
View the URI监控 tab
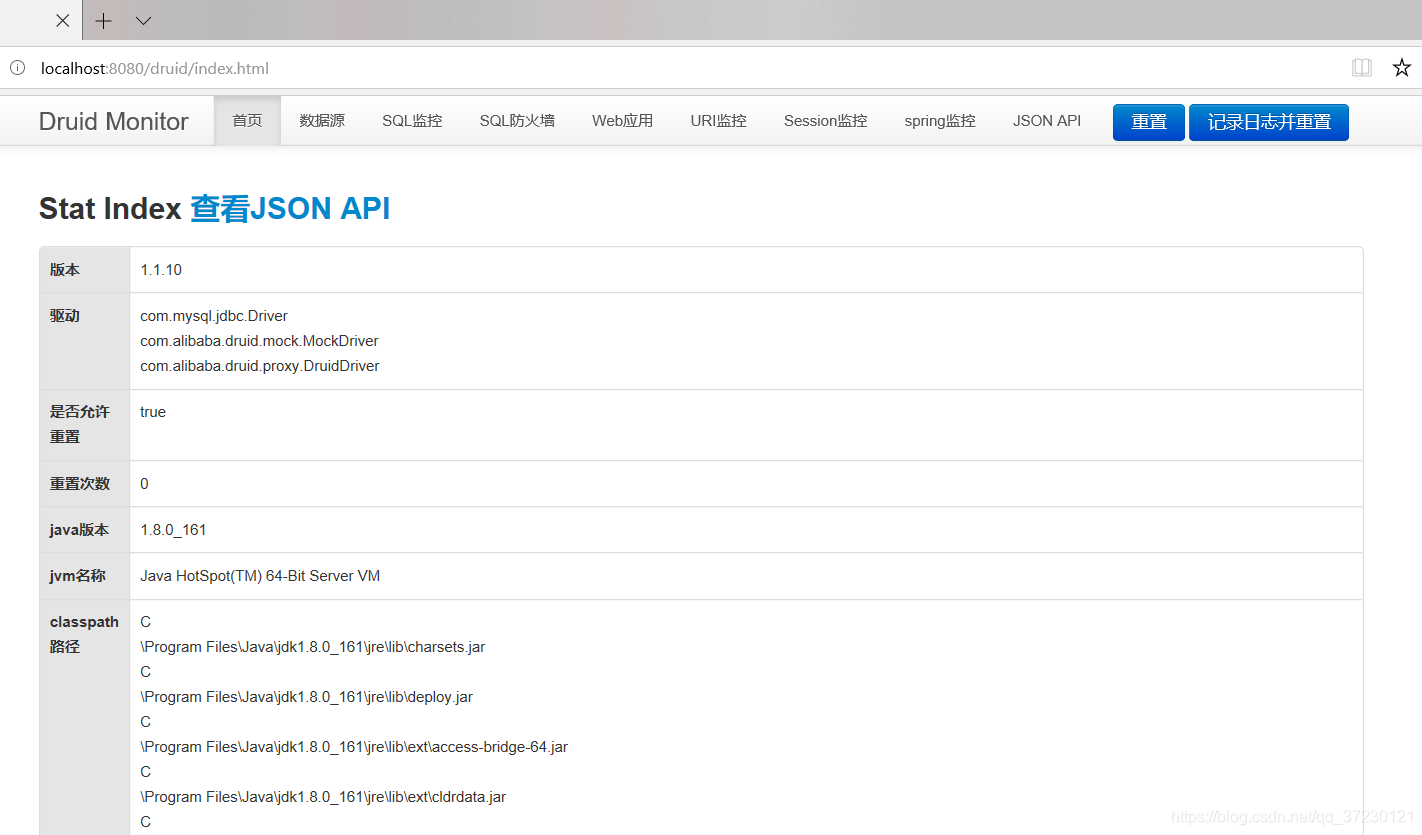click(718, 121)
